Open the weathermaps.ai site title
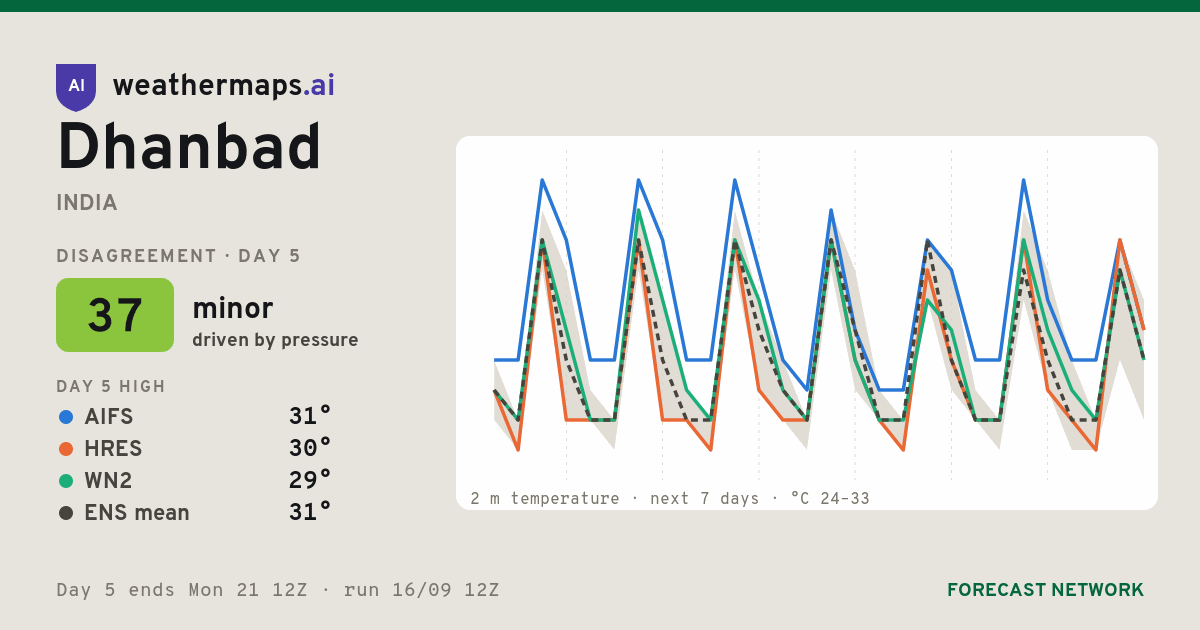Viewport: 1200px width, 630px height. pyautogui.click(x=224, y=86)
